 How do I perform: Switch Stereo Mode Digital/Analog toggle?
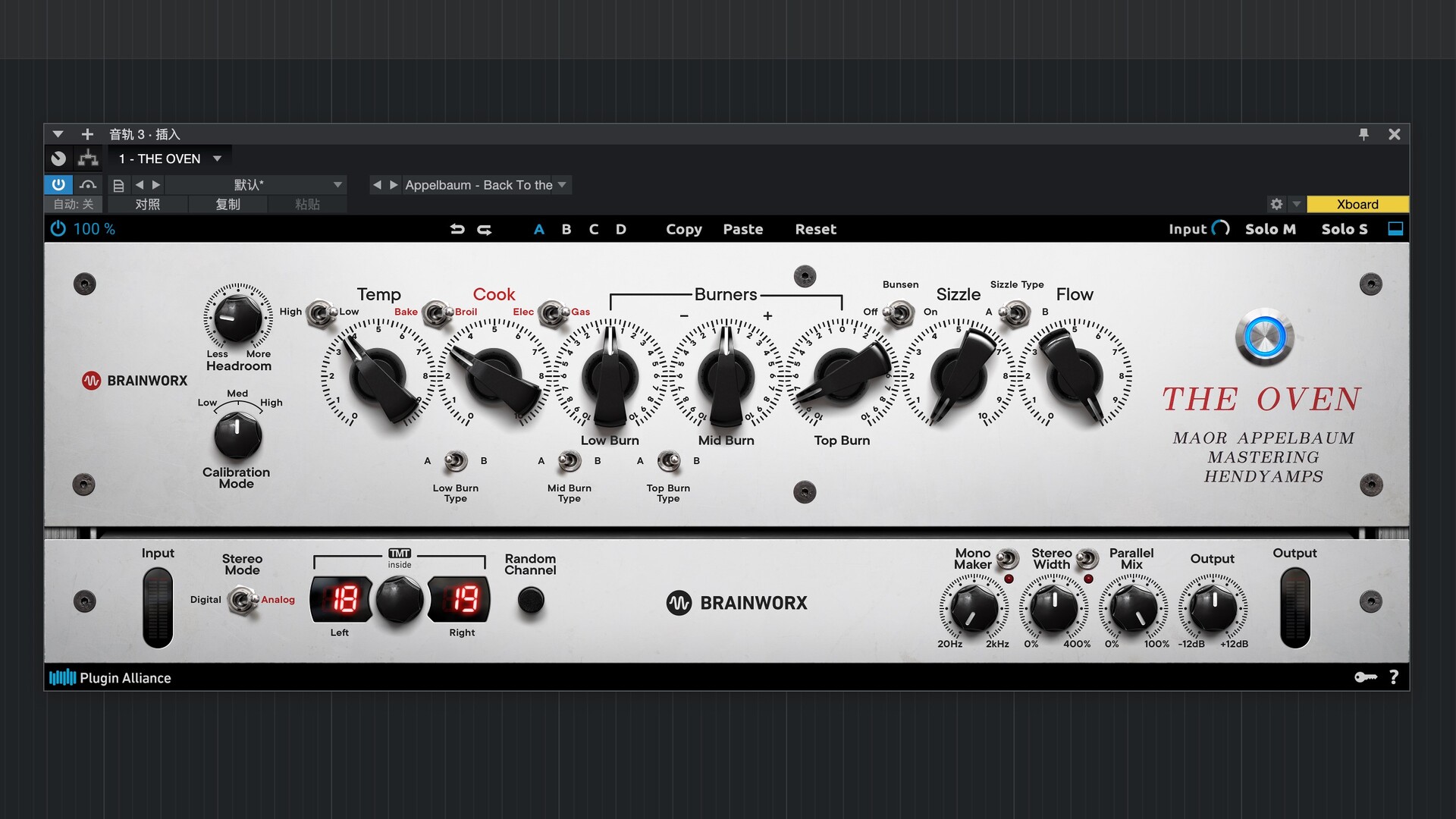point(243,600)
